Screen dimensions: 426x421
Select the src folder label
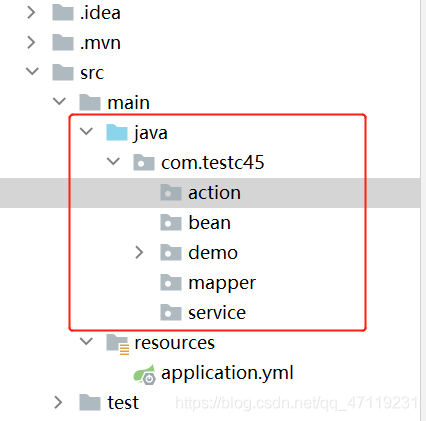tap(92, 73)
